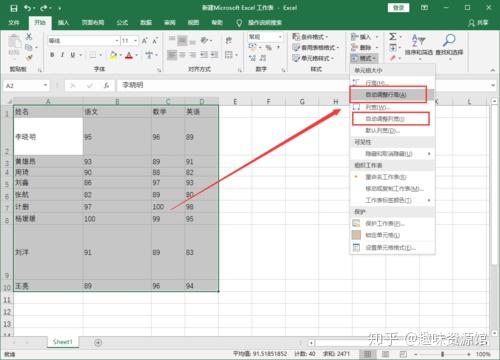Open Find and Select magnifier icon
Image resolution: width=500 pixels, height=360 pixels.
click(x=449, y=40)
